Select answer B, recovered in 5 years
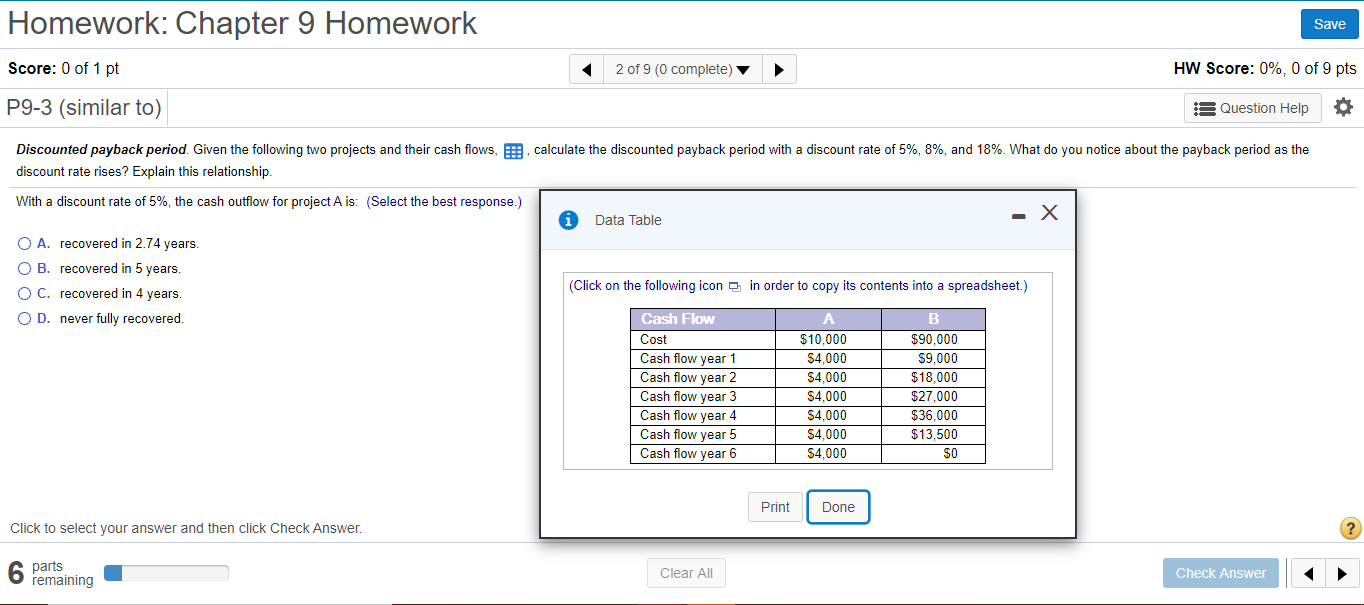 (23, 268)
